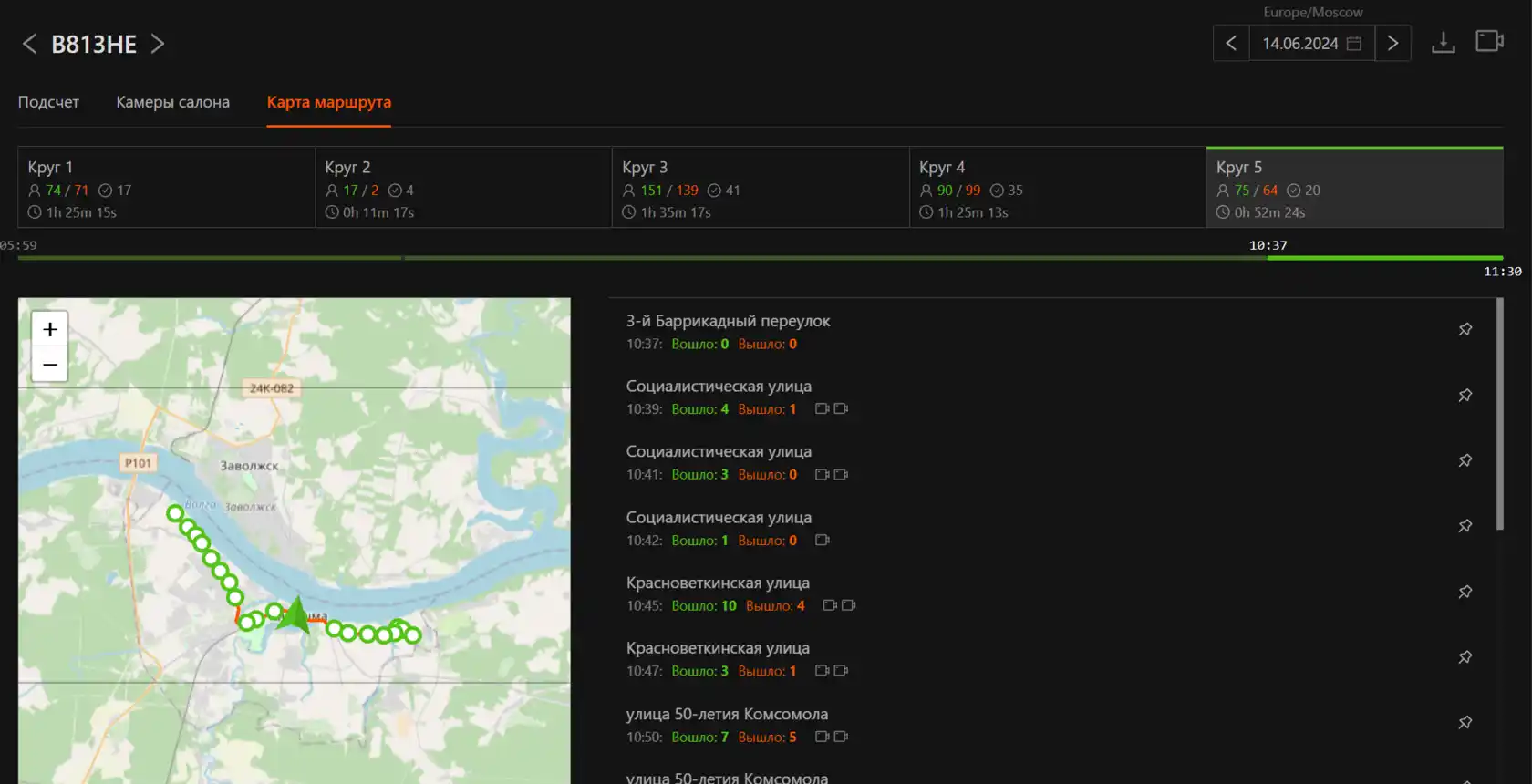Go to next vehicle after B813HE
The width and height of the screenshot is (1532, 784).
pos(158,44)
